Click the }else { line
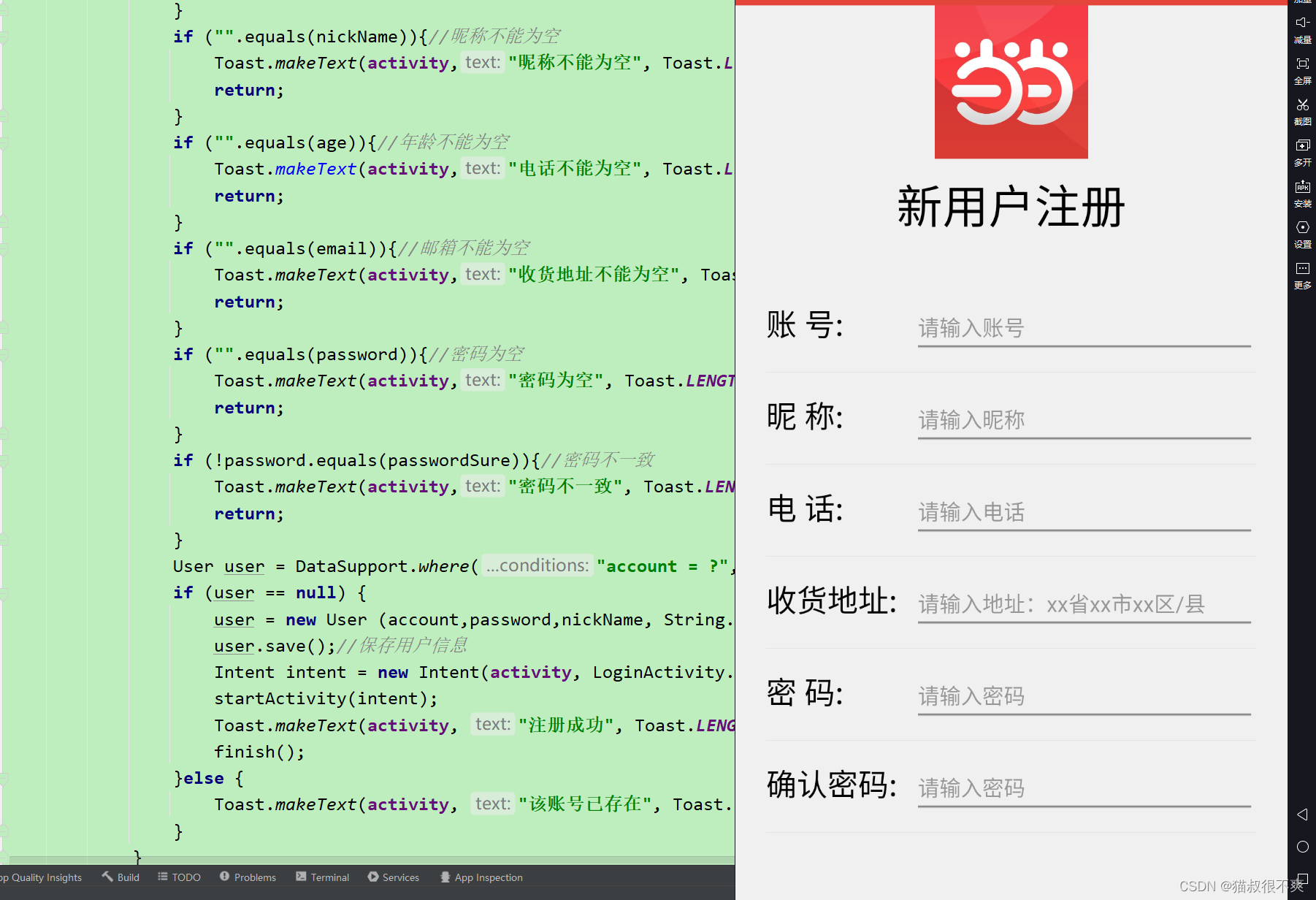The image size is (1316, 900). click(x=209, y=778)
